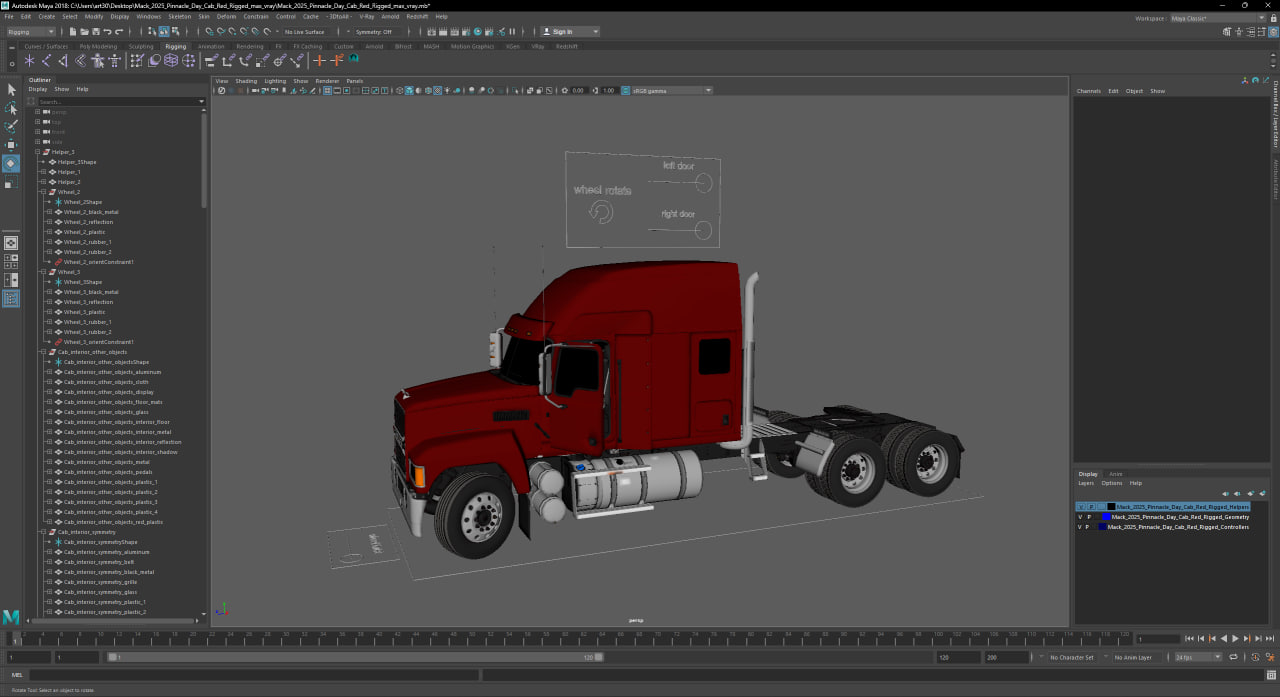The width and height of the screenshot is (1280, 697).
Task: Pick the Create Joints tool on shelf
Action: coord(46,60)
